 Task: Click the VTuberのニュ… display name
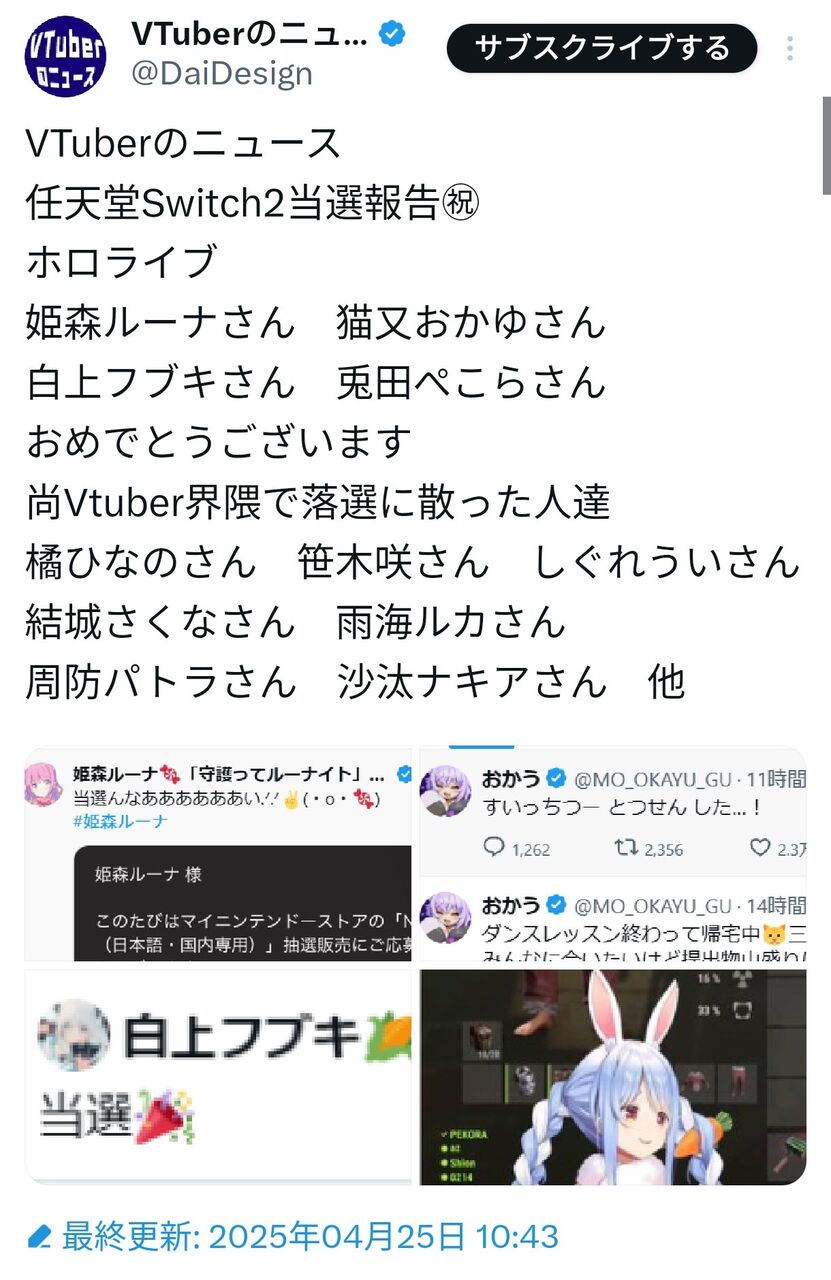[250, 35]
